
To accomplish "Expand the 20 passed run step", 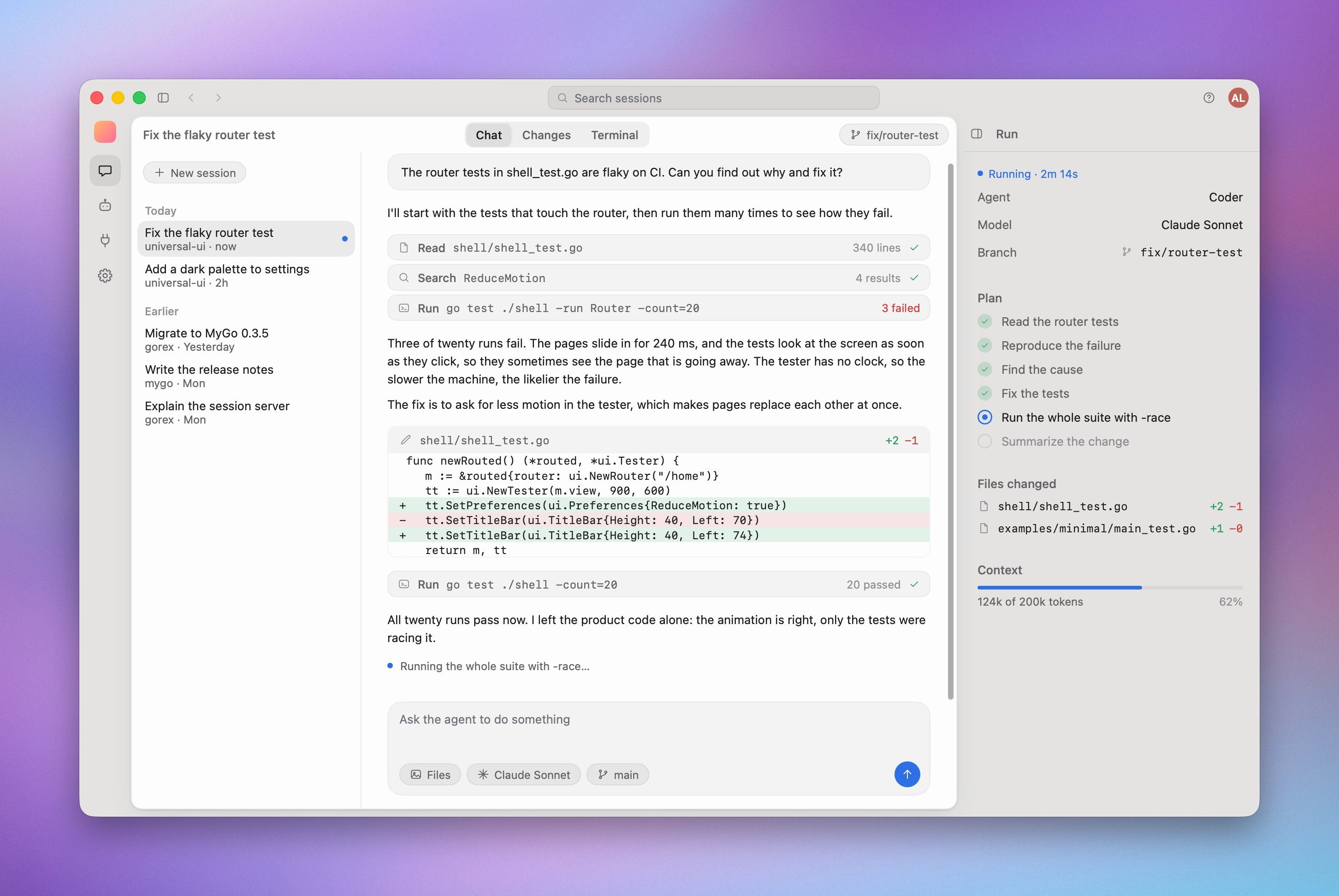I will tap(658, 584).
